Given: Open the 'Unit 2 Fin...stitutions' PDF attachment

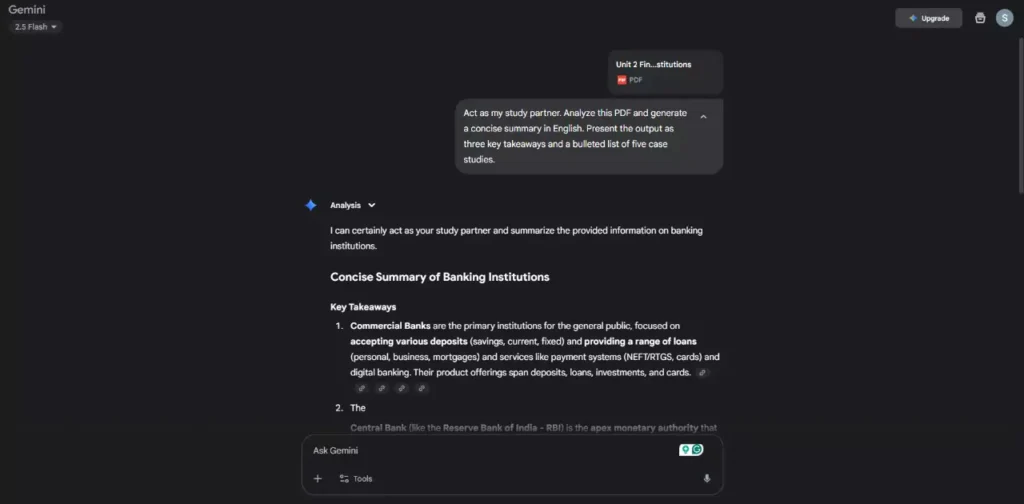Looking at the screenshot, I should pyautogui.click(x=664, y=72).
